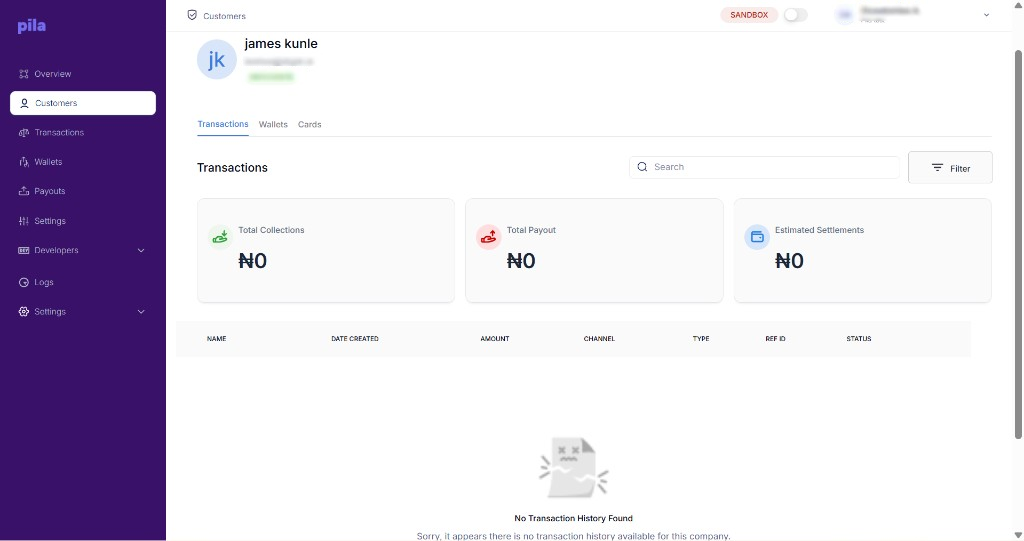Screen dimensions: 1024x541
Task: Toggle the sandbox mode switch
Action: pyautogui.click(x=795, y=15)
